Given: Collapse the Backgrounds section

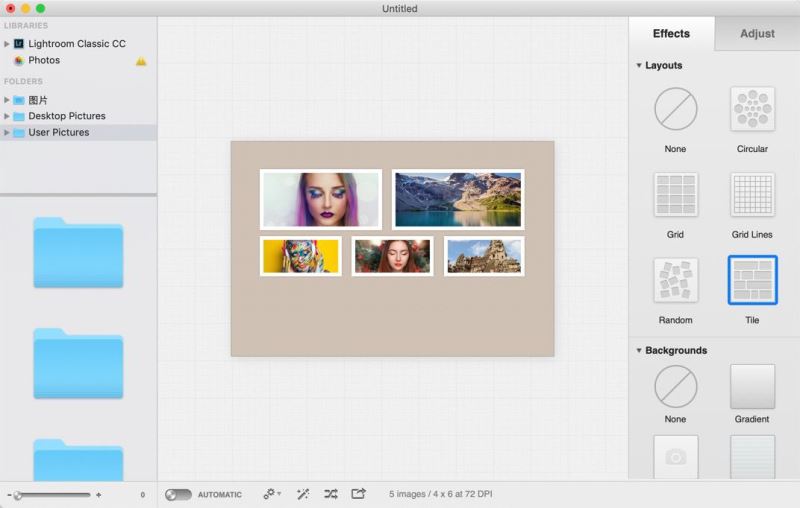Looking at the screenshot, I should 639,350.
